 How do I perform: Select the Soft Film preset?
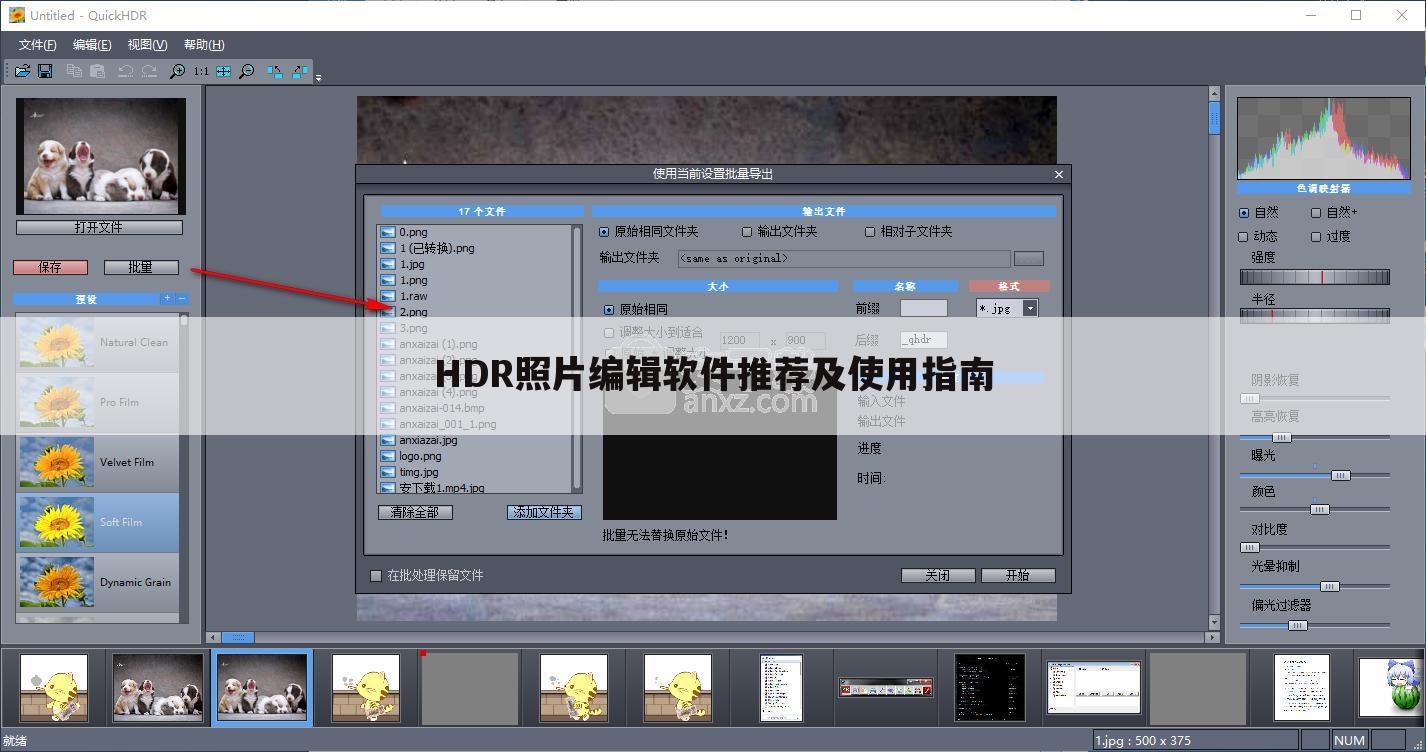click(x=97, y=522)
